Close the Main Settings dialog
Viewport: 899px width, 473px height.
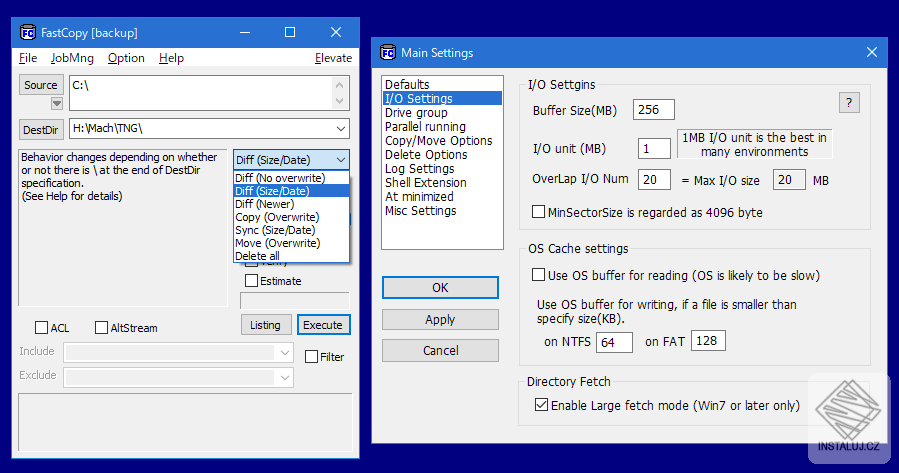pyautogui.click(x=871, y=52)
